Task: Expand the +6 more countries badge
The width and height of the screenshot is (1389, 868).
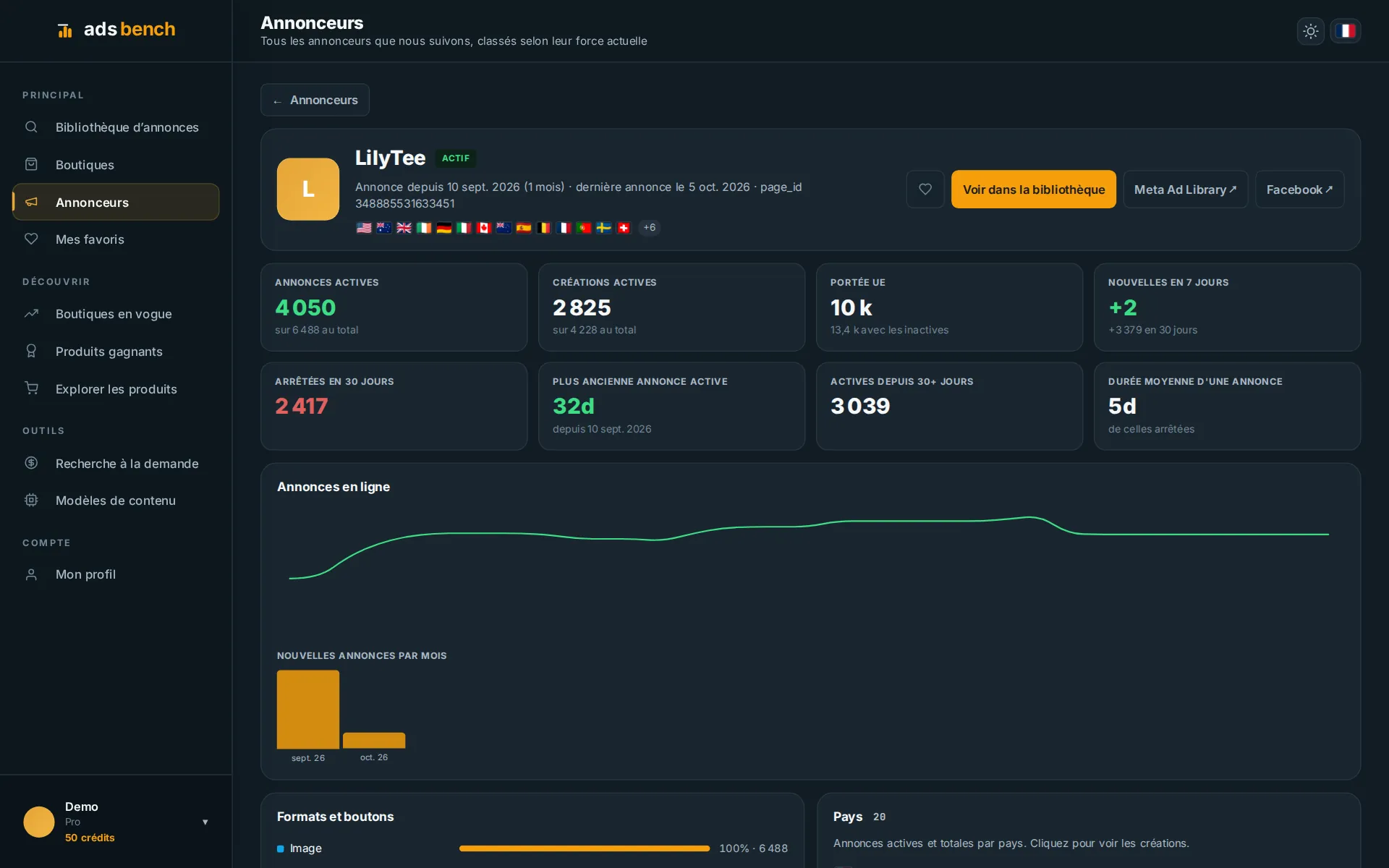Action: pyautogui.click(x=650, y=228)
